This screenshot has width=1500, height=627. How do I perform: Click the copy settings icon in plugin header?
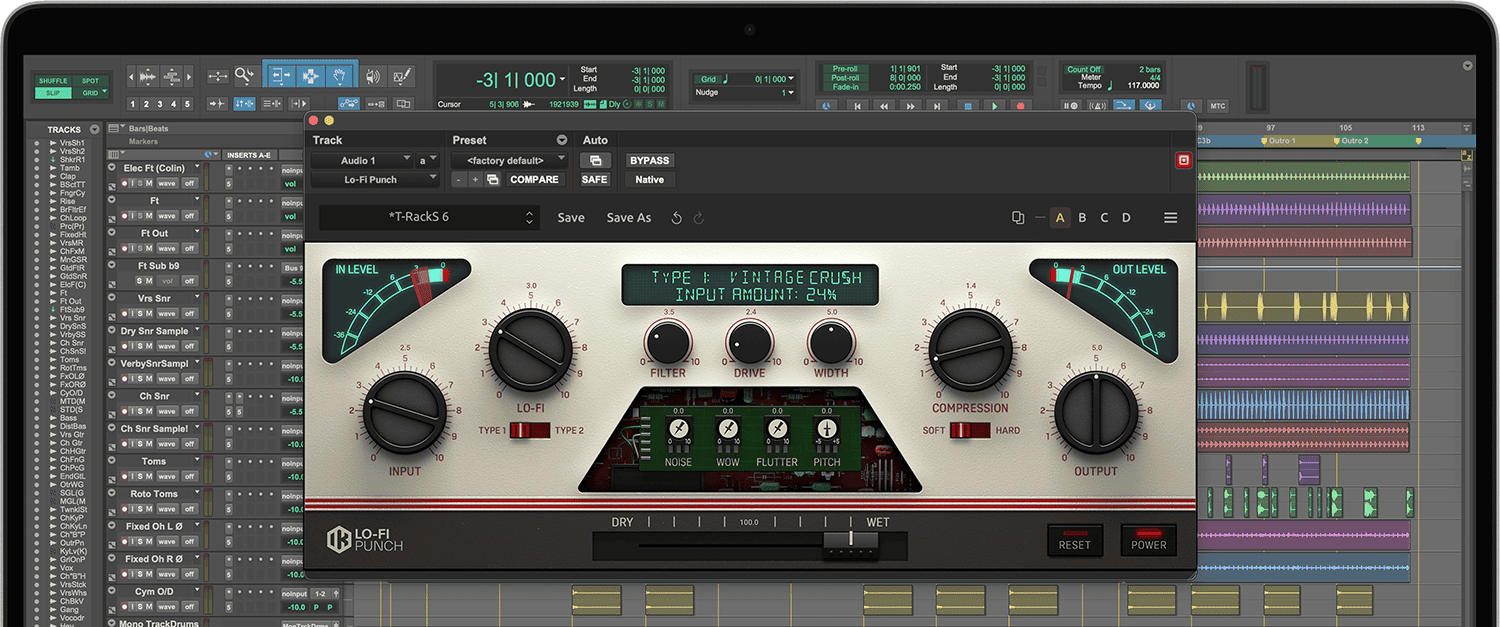coord(1018,217)
